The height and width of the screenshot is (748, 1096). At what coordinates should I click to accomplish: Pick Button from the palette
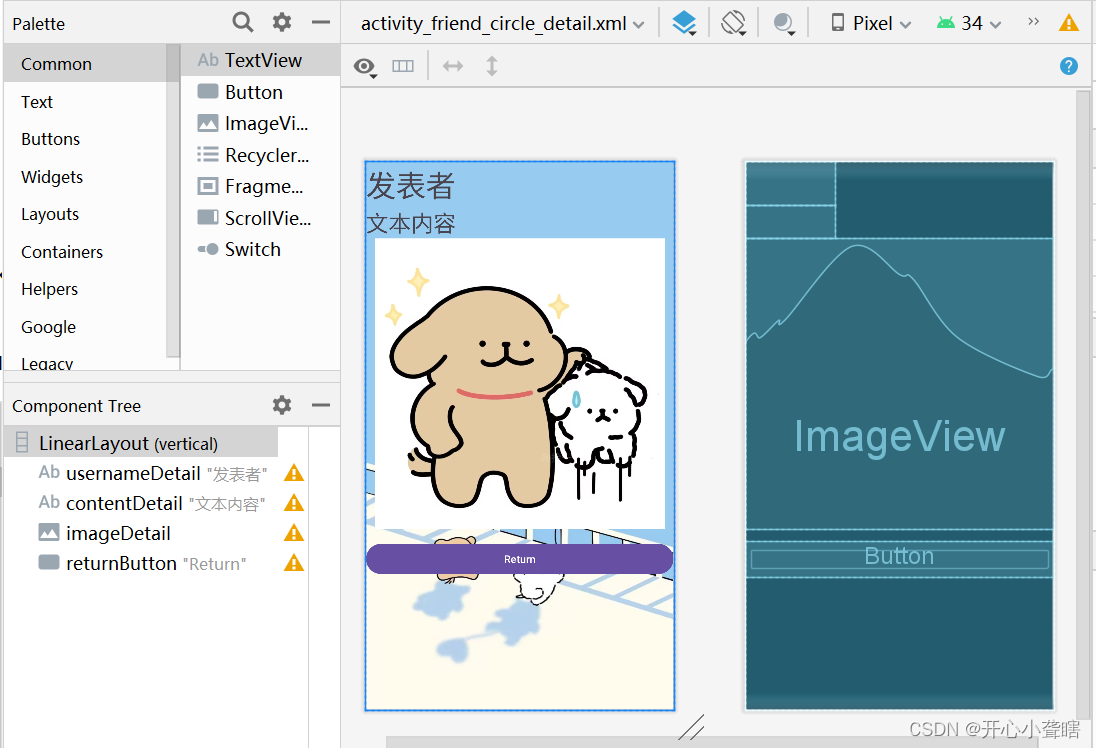pyautogui.click(x=261, y=92)
